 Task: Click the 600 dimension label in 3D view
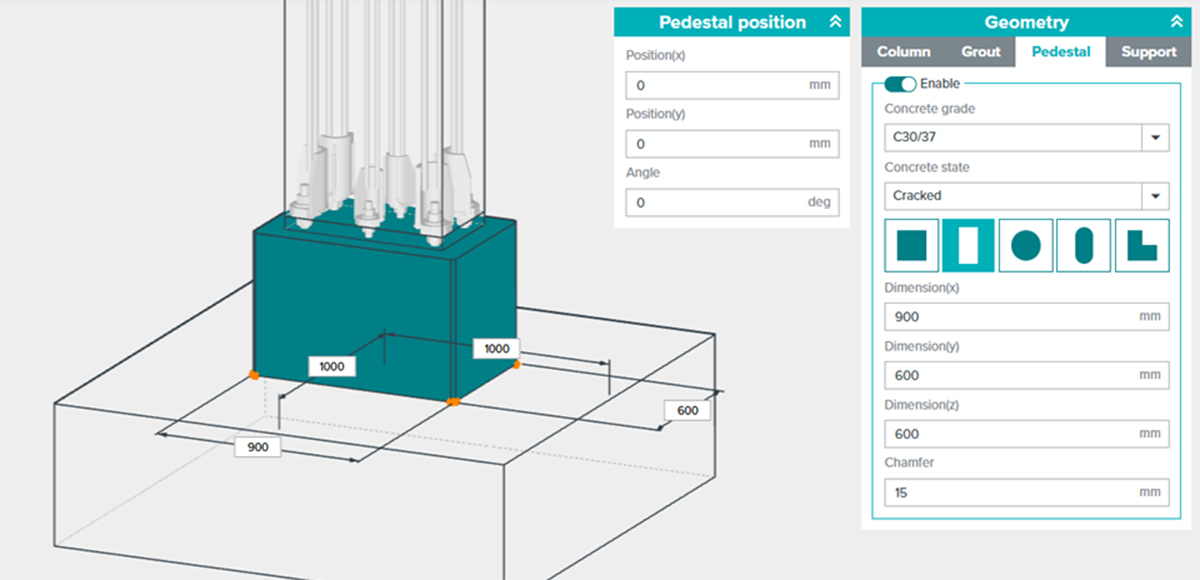coord(687,410)
